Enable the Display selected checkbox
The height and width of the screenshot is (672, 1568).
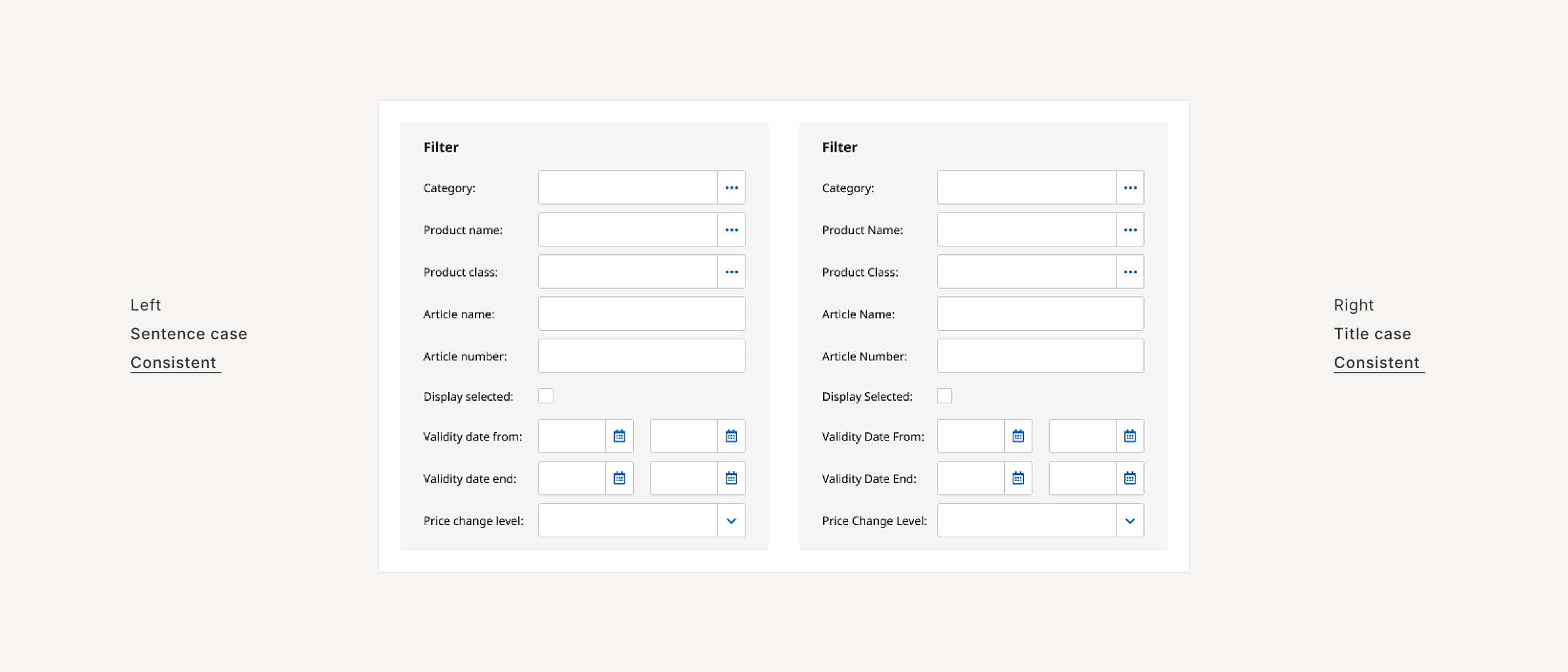(x=945, y=395)
